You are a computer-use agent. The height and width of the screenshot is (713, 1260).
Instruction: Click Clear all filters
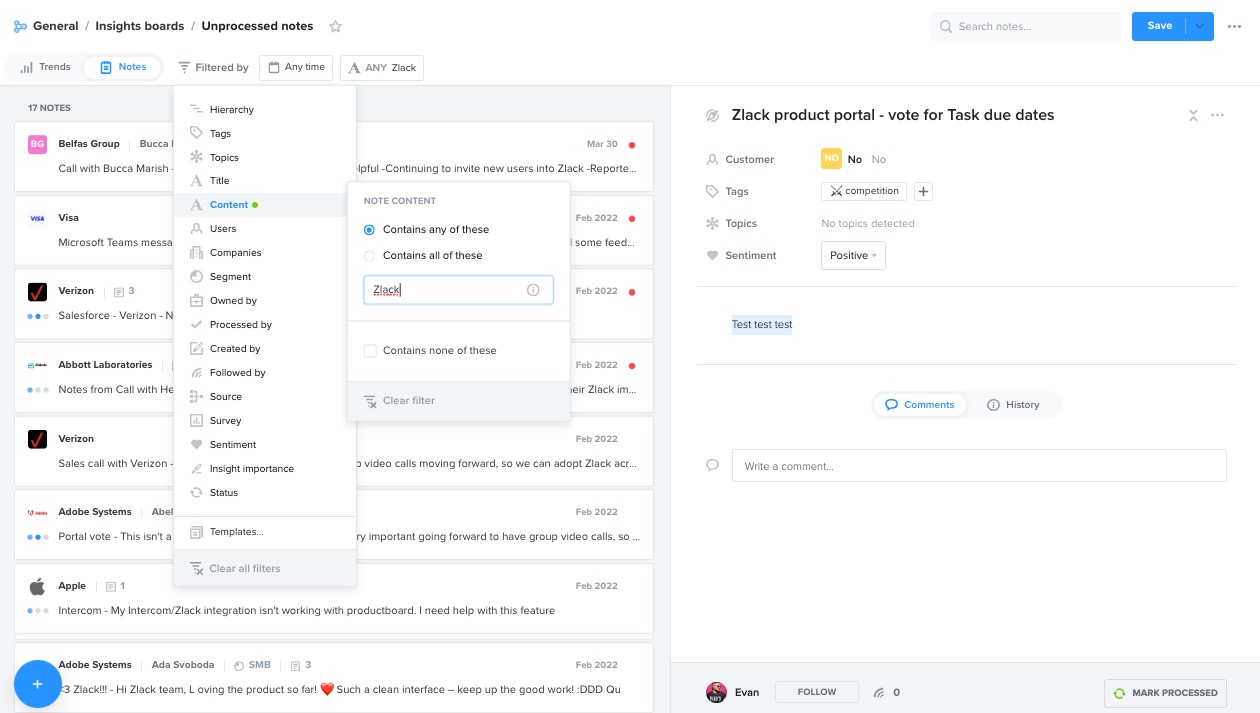264,568
